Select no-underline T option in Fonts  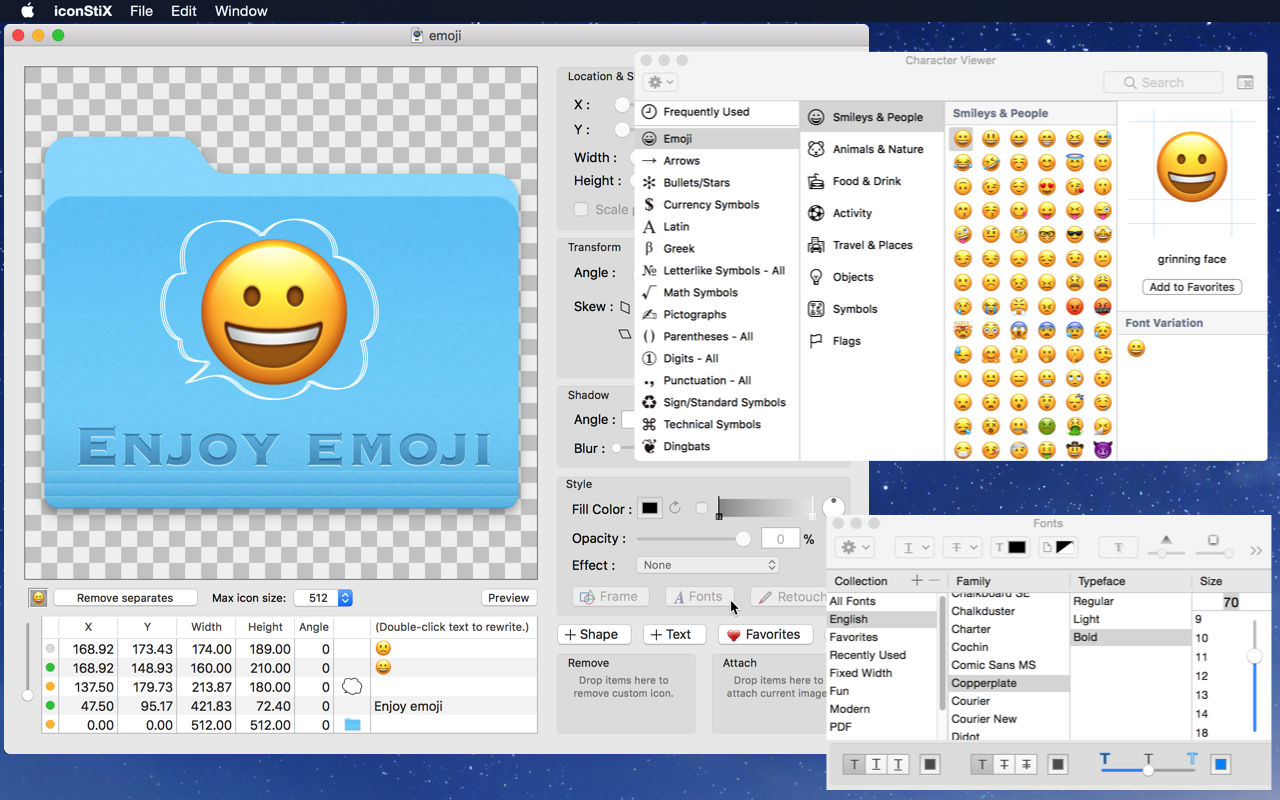854,764
